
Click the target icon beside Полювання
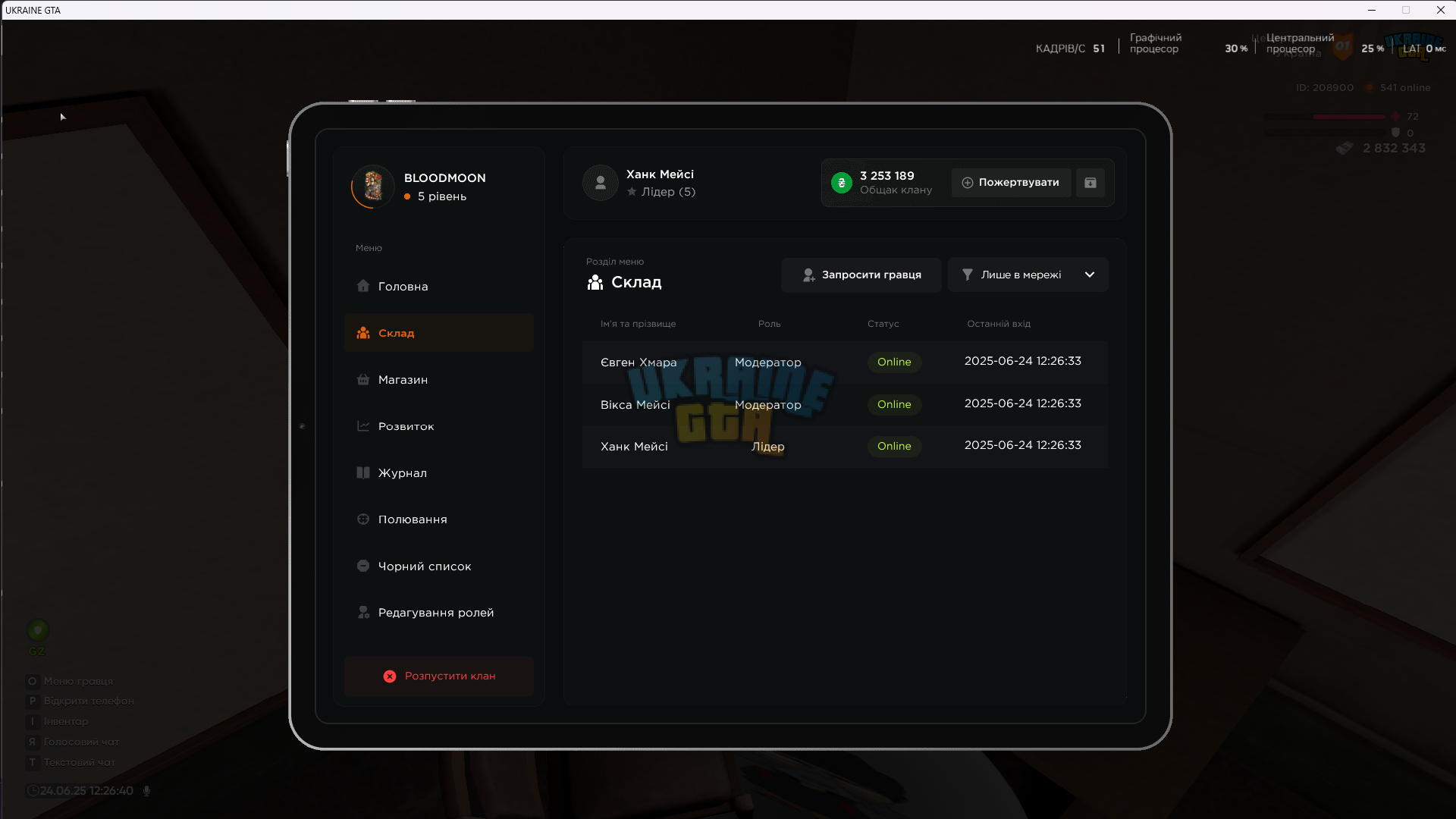[363, 519]
